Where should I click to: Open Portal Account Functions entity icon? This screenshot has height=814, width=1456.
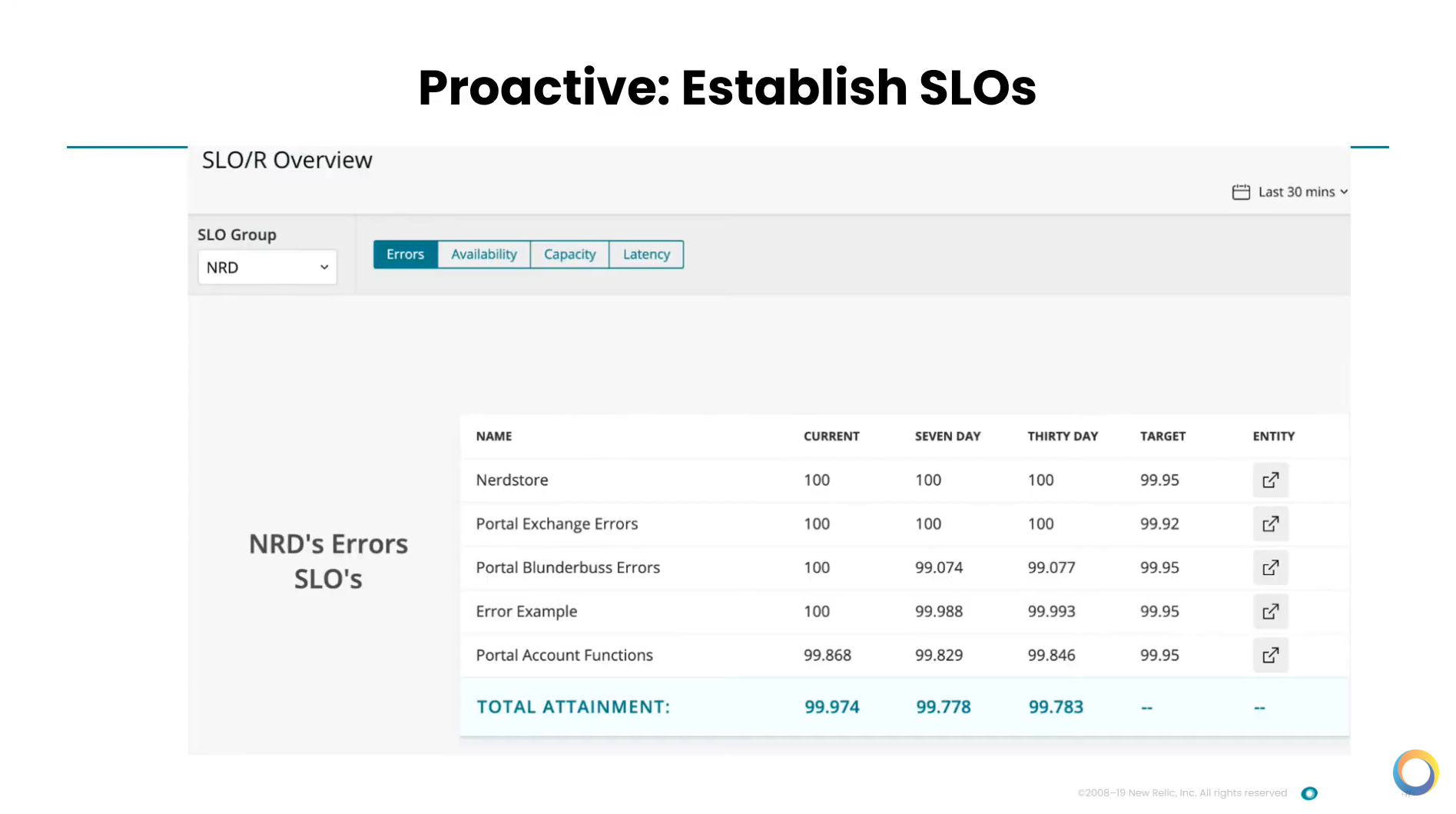coord(1270,656)
